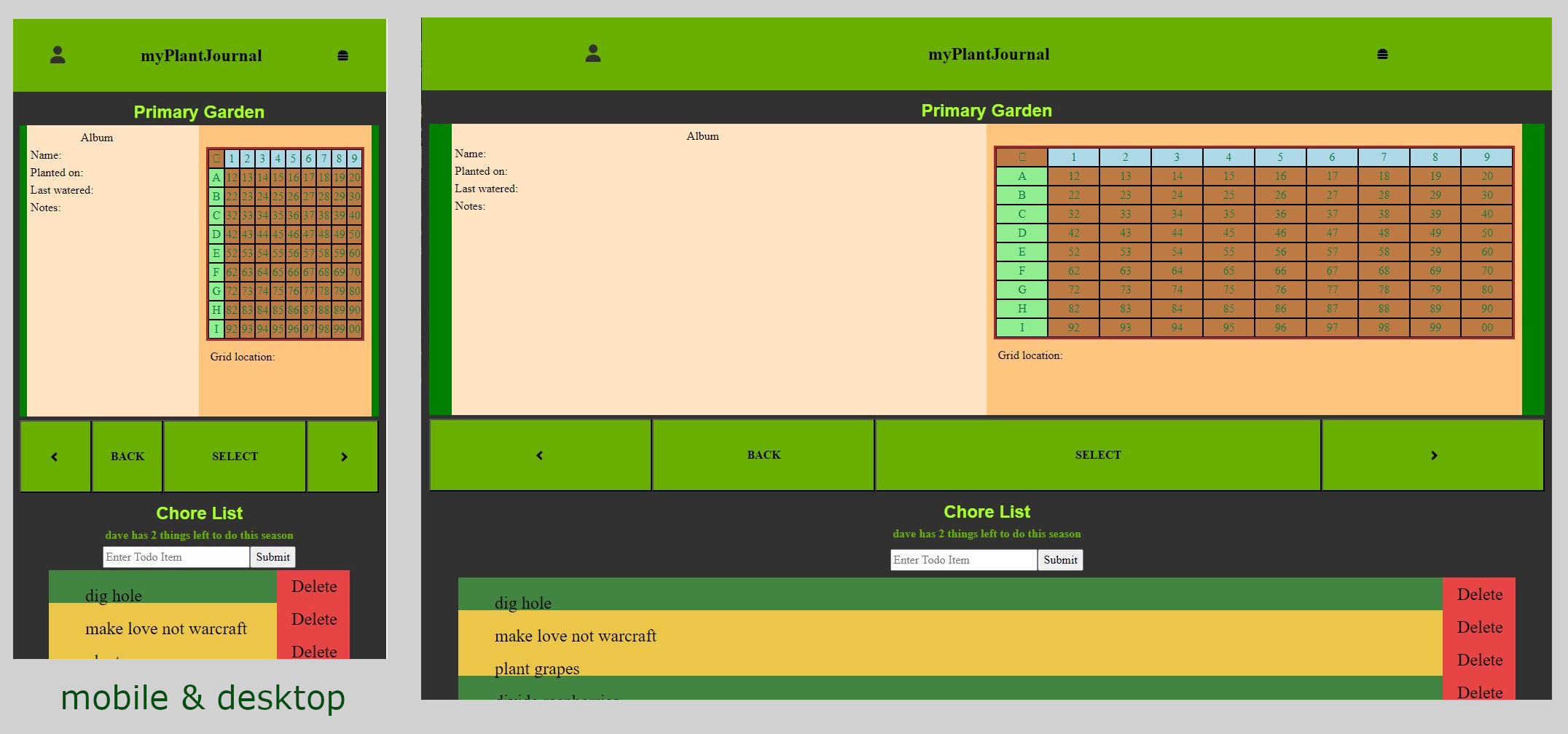The image size is (1568, 734).
Task: Click column header 9 in desktop garden grid
Action: coord(1486,157)
